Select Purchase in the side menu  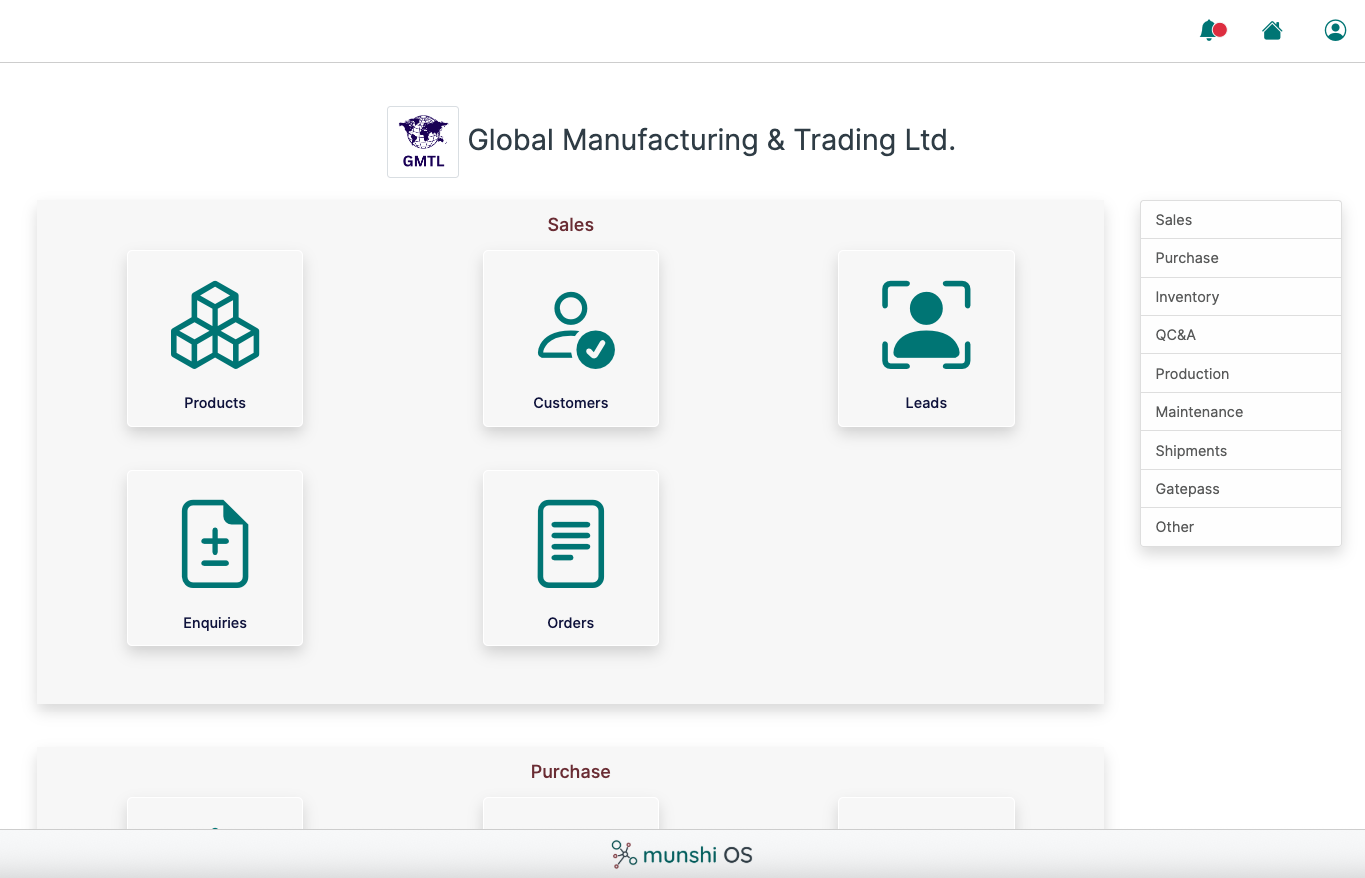(1240, 258)
